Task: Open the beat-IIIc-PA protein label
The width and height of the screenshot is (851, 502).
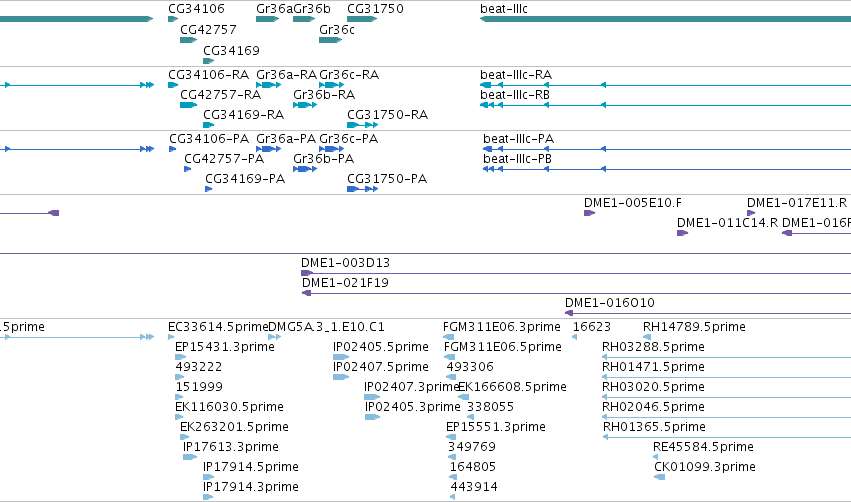Action: point(518,138)
